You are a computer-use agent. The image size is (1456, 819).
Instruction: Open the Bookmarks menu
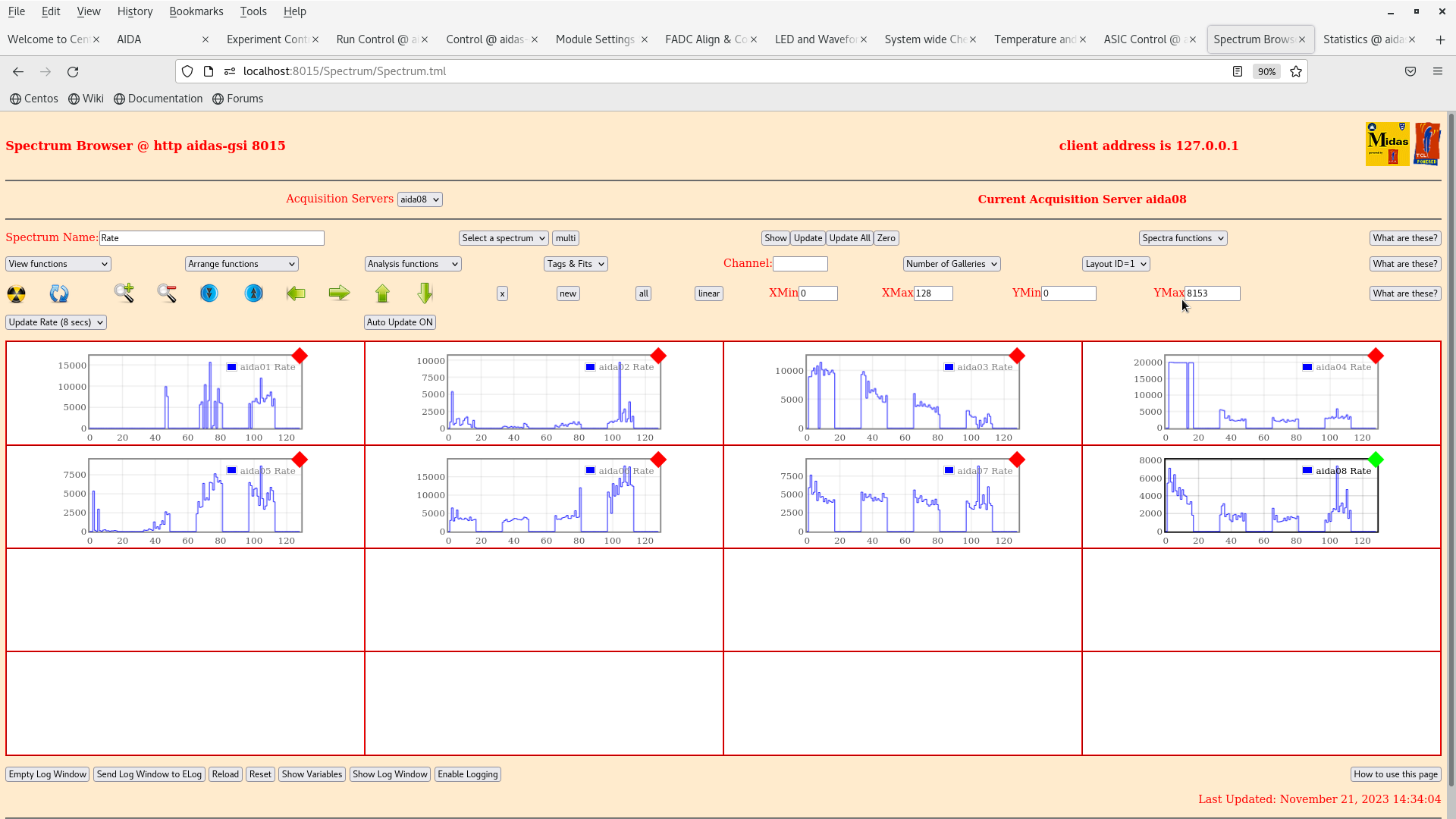(196, 11)
